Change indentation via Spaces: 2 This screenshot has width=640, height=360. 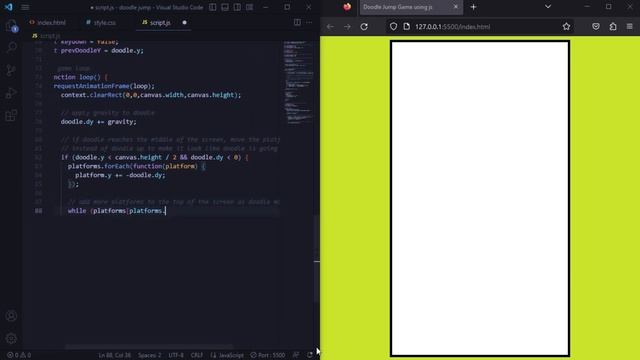[149, 355]
